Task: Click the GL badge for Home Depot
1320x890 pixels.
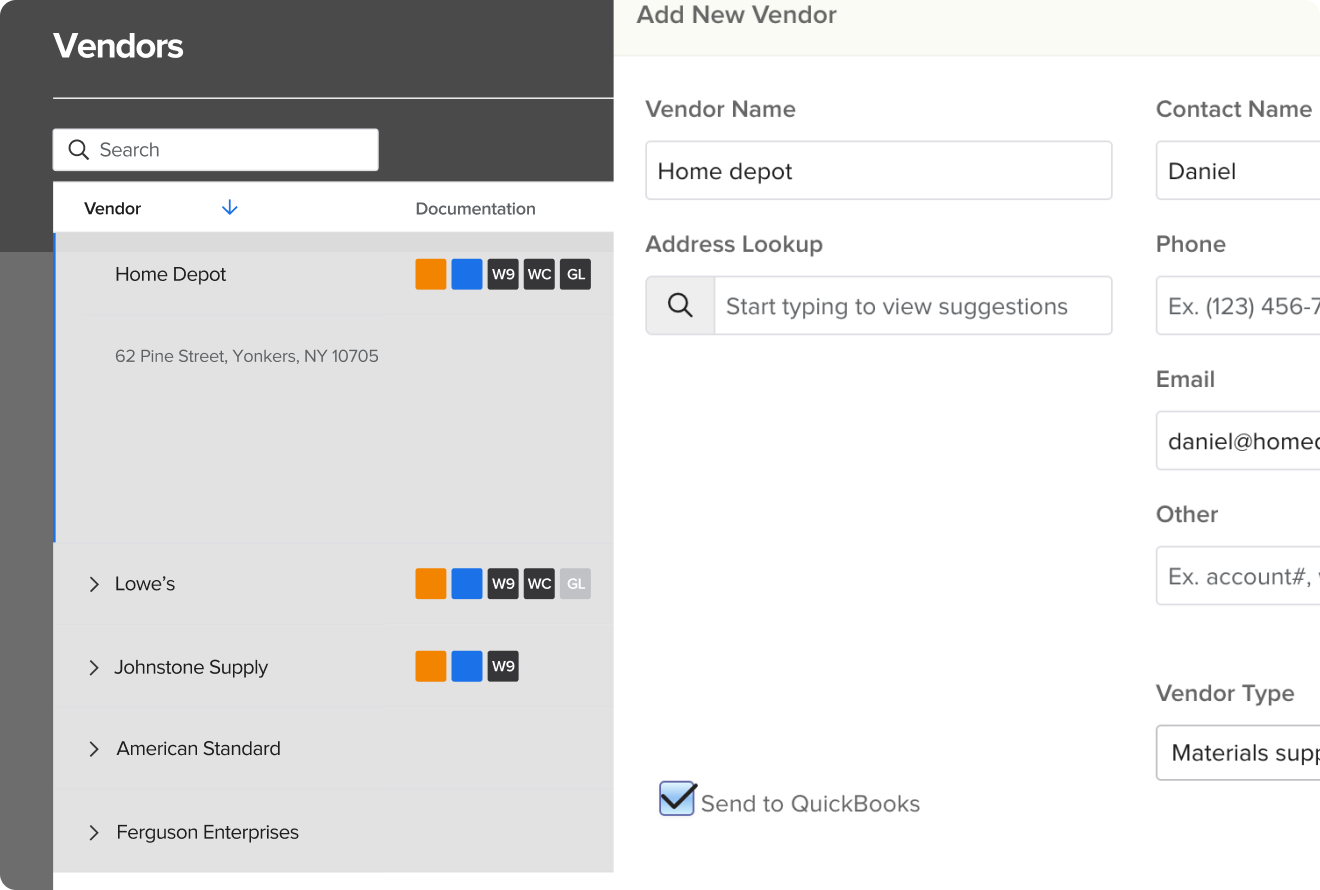Action: coord(575,274)
